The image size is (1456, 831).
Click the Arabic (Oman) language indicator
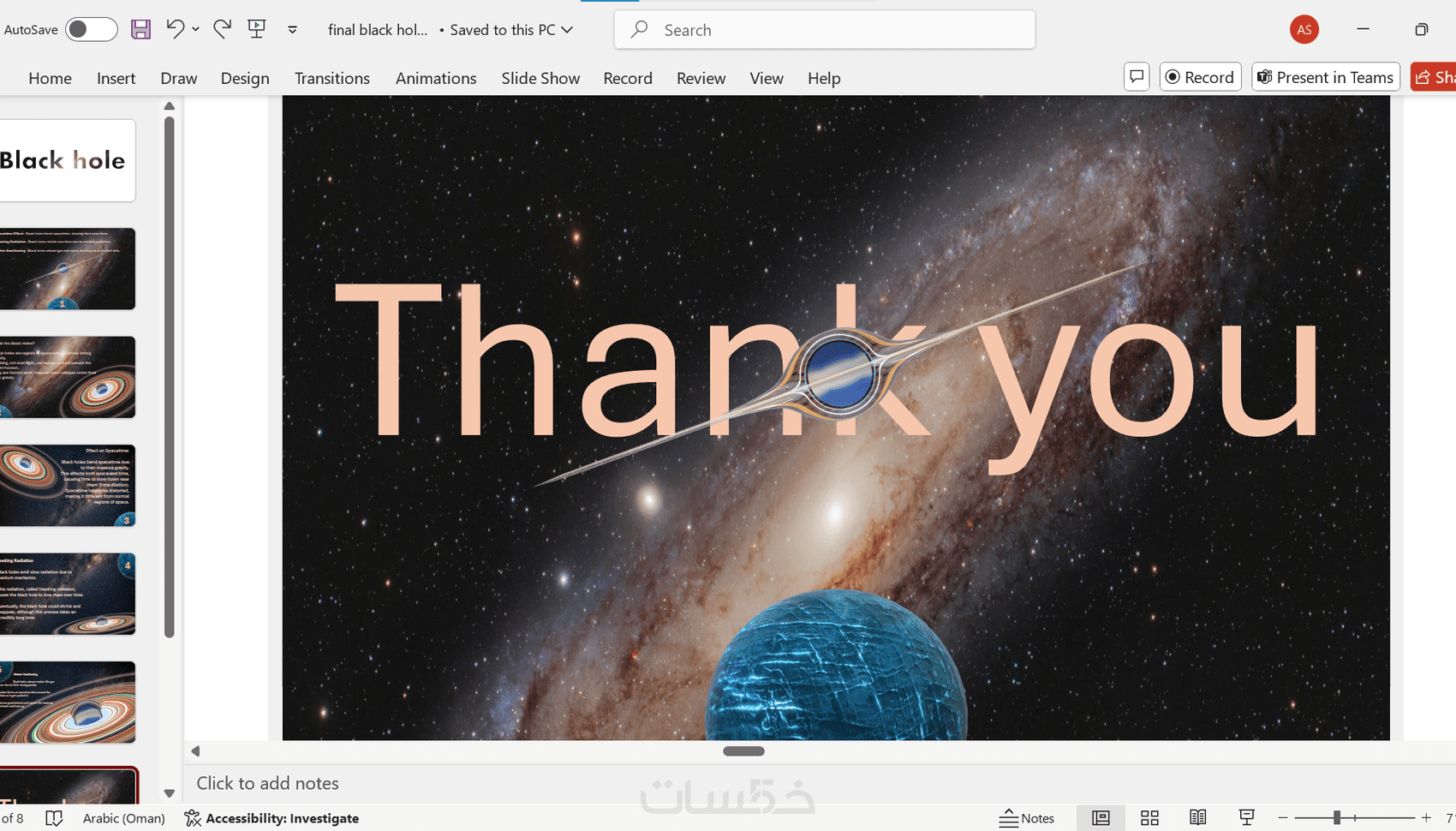pos(124,818)
